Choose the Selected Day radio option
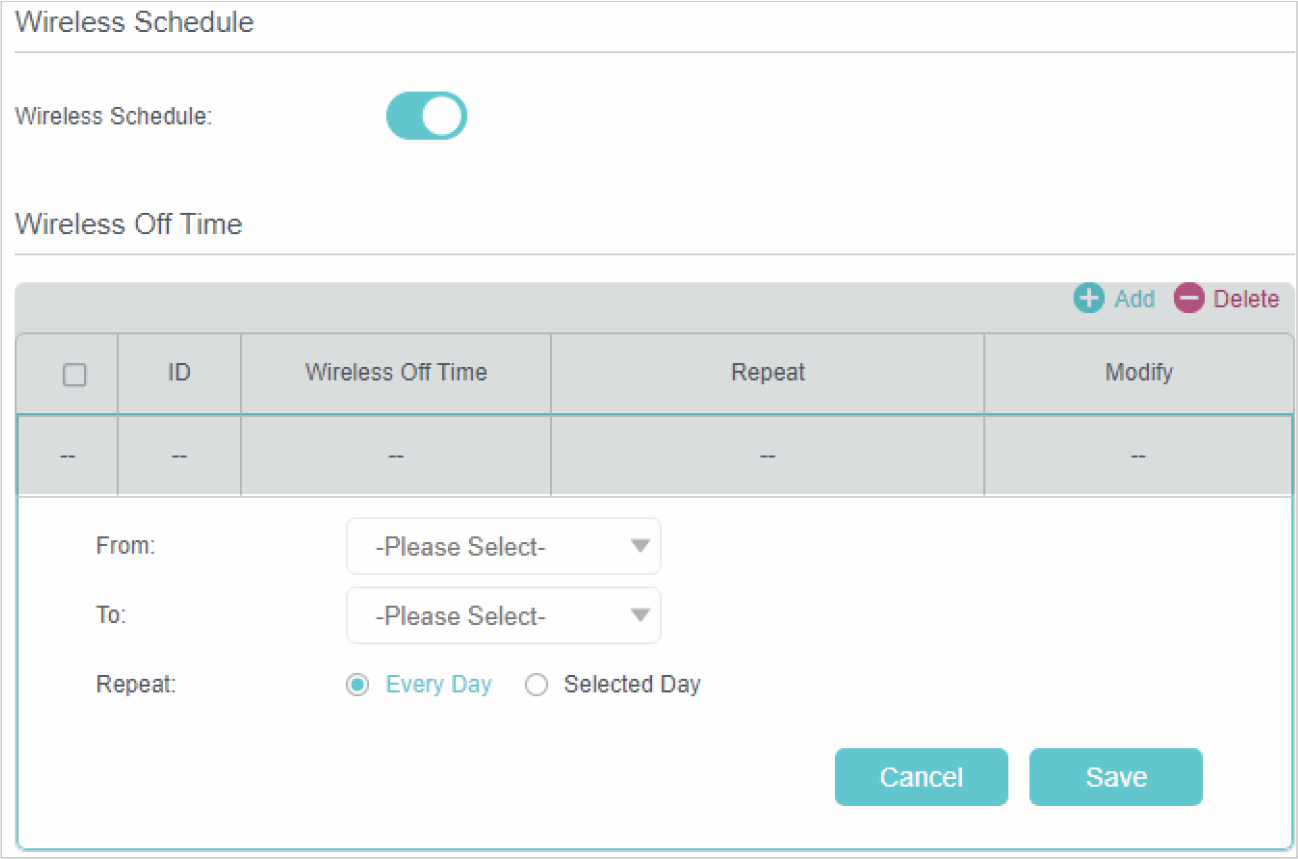 pos(537,685)
